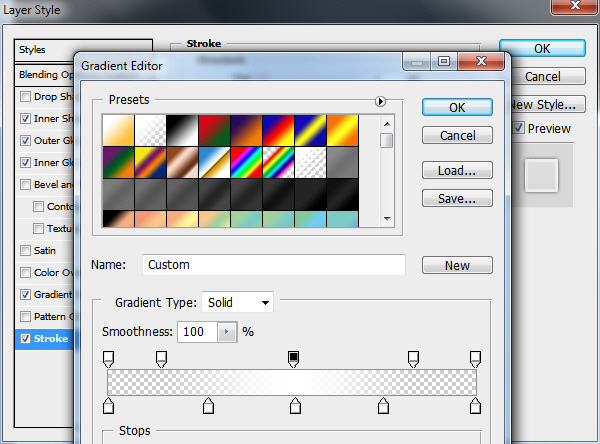The height and width of the screenshot is (444, 600).
Task: Select the chrome gradient preset
Action: pos(215,163)
